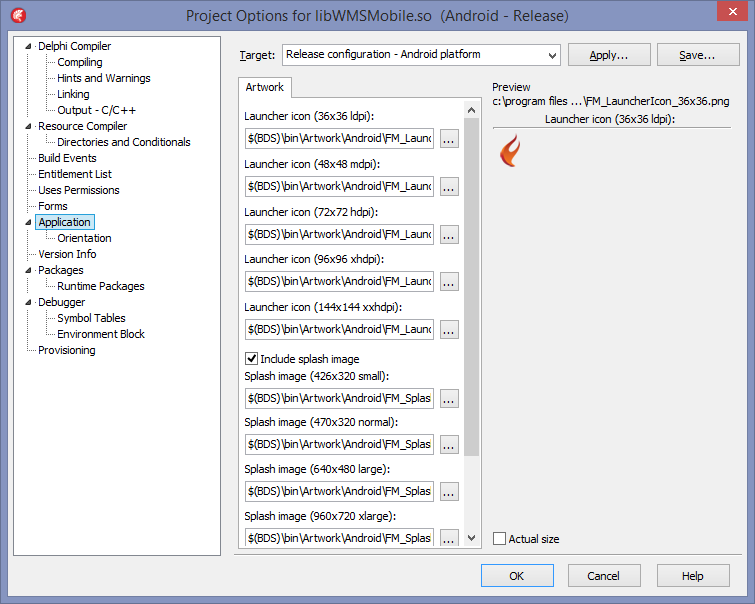This screenshot has width=755, height=604.
Task: Browse for 470x320 normal splash image
Action: (448, 445)
